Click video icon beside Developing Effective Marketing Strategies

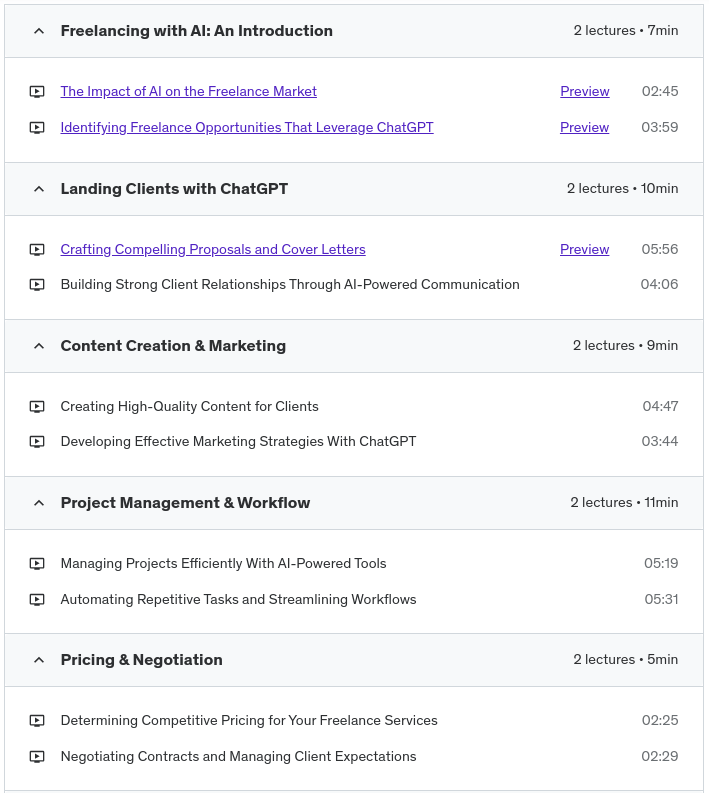pos(37,442)
